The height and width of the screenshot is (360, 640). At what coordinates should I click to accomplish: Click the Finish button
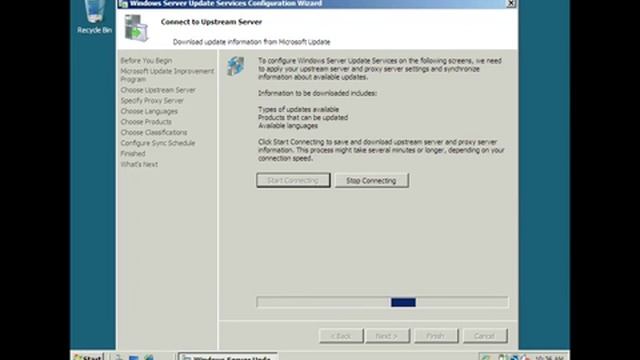(436, 336)
